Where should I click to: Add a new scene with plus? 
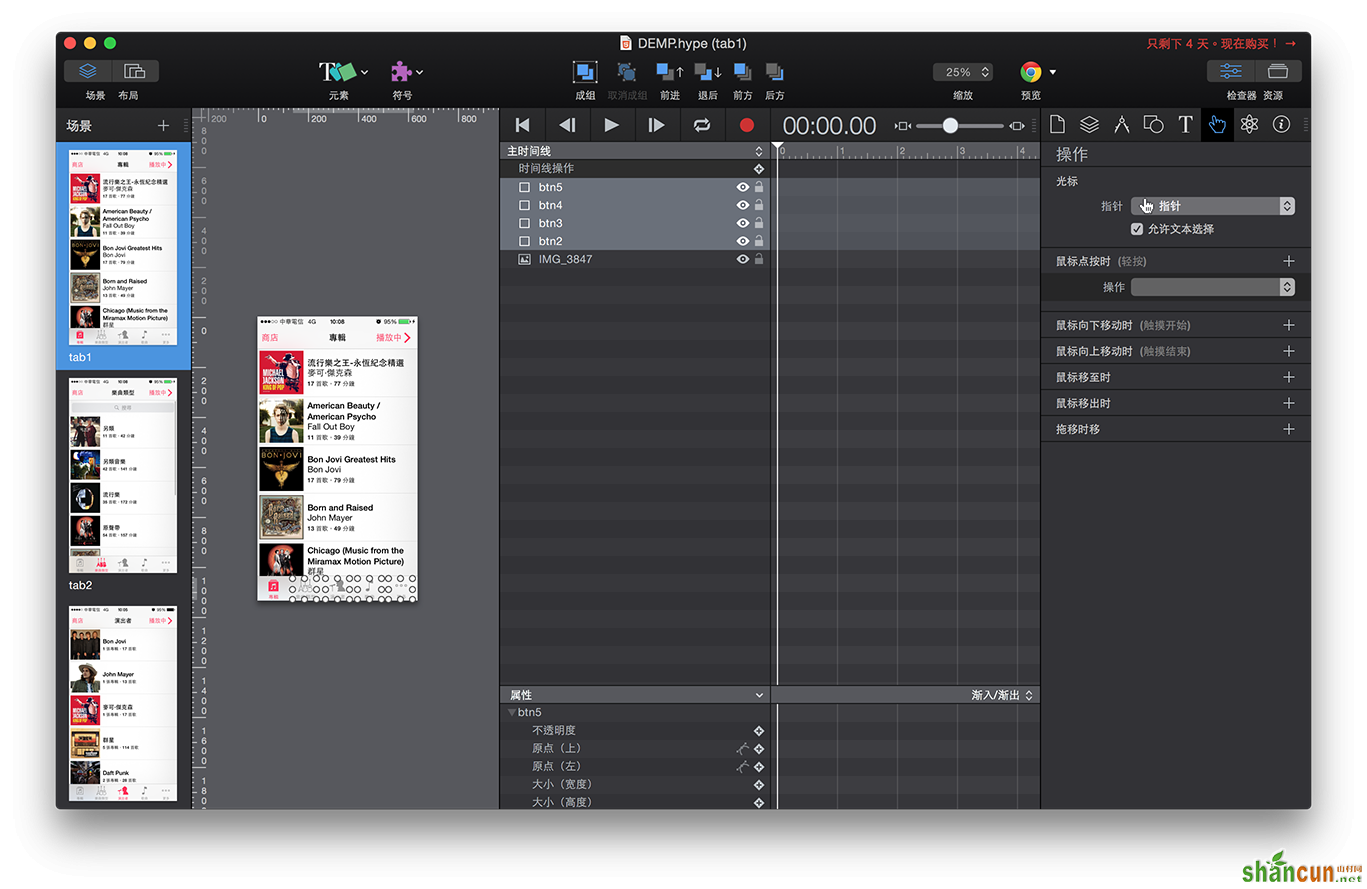(x=163, y=126)
